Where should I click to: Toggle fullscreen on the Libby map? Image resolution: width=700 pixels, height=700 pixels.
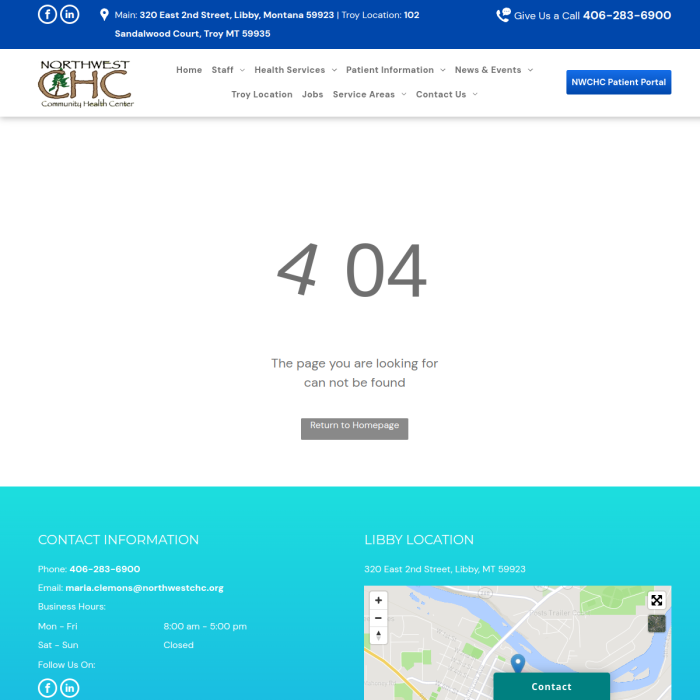[x=656, y=600]
